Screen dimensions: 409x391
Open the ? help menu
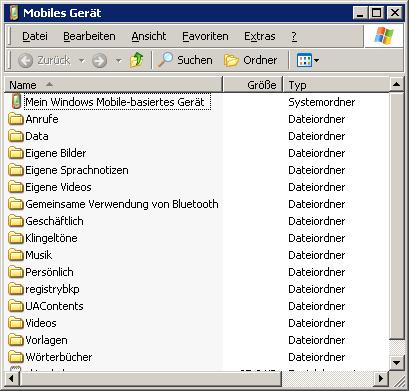coord(294,36)
